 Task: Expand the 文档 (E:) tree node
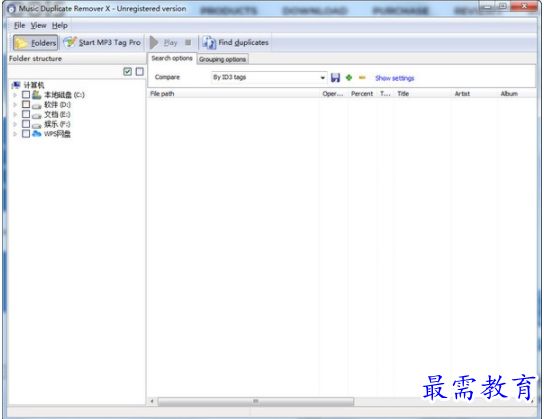[15, 114]
